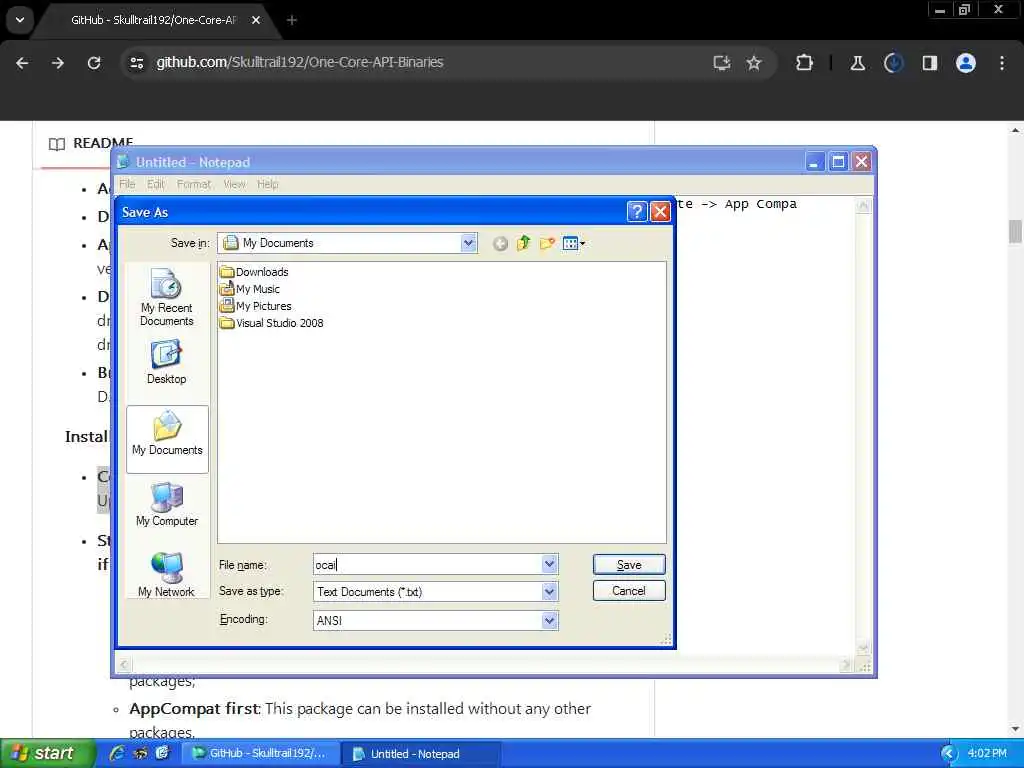Click the browser forward arrow
The height and width of the screenshot is (768, 1024).
(58, 63)
